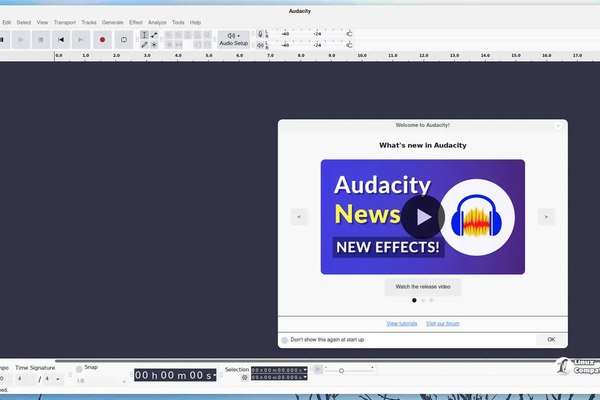Click the Fit Project to Width icon

point(197,35)
